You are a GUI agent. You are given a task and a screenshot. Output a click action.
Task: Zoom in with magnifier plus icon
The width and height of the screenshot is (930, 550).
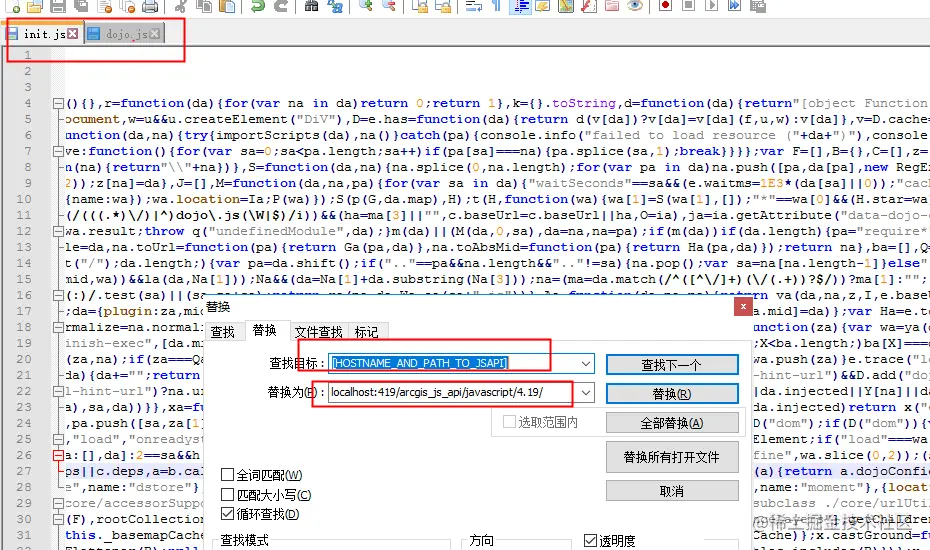[366, 6]
